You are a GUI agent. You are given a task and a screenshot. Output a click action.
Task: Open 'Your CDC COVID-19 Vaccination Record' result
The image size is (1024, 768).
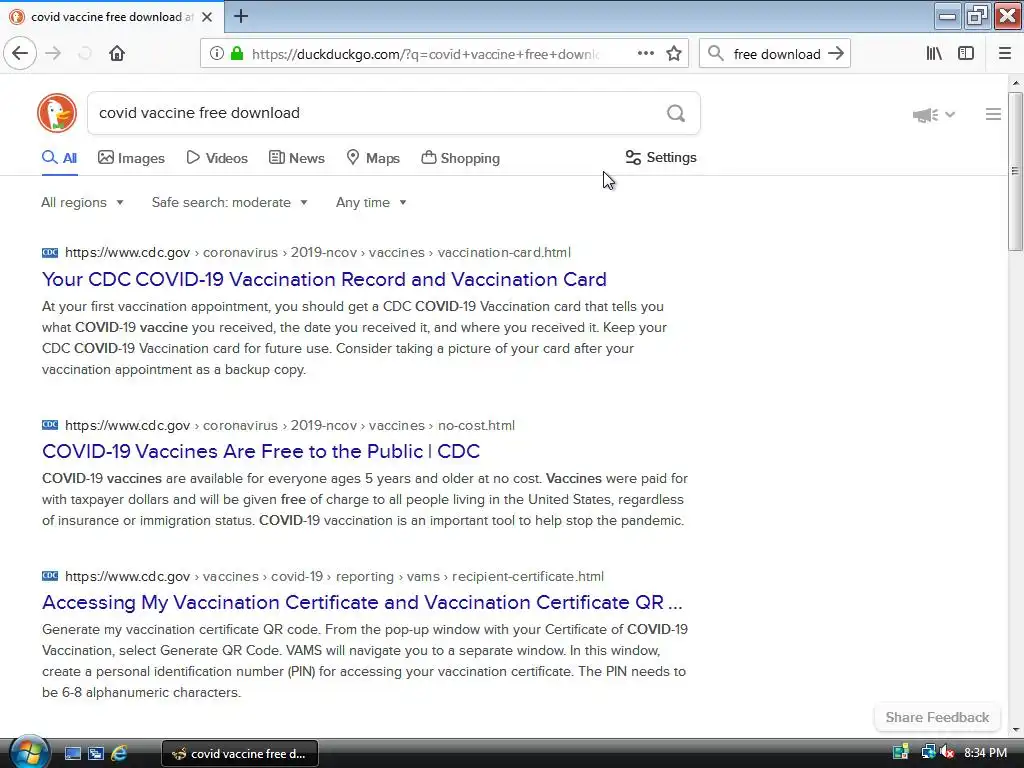[x=324, y=280]
